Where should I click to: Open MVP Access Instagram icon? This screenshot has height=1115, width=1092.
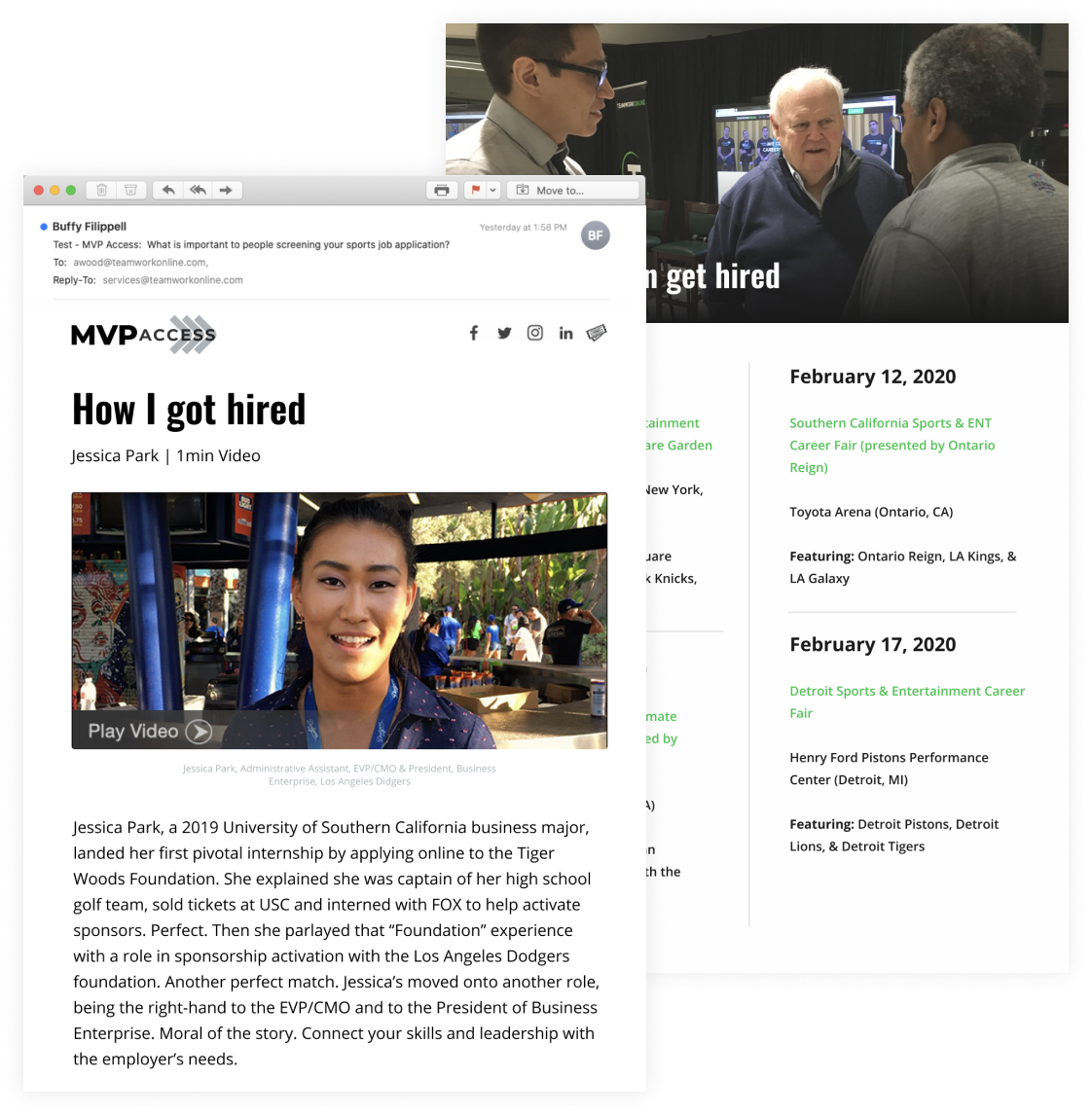coord(535,333)
